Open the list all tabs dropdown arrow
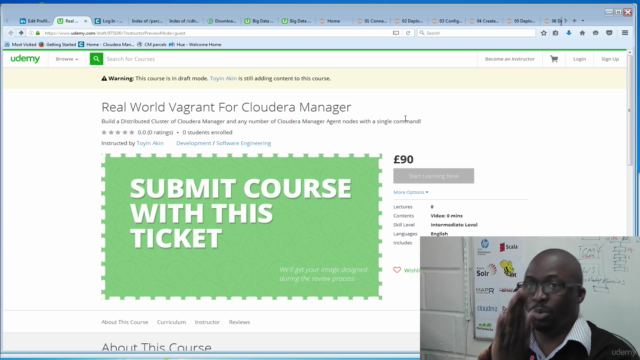This screenshot has width=640, height=360. 583,20
